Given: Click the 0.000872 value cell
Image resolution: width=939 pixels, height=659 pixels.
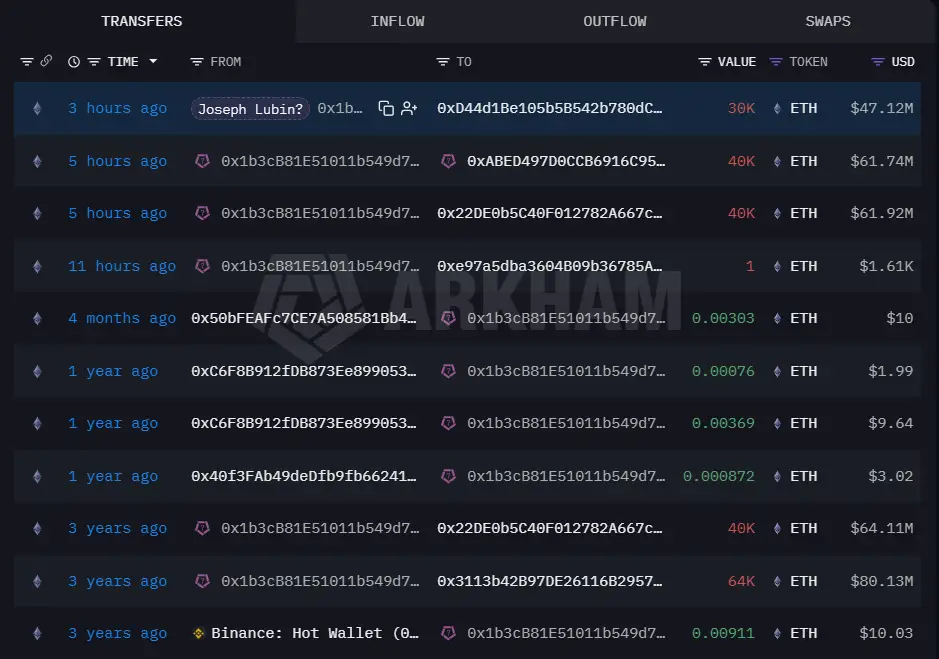Looking at the screenshot, I should point(719,476).
